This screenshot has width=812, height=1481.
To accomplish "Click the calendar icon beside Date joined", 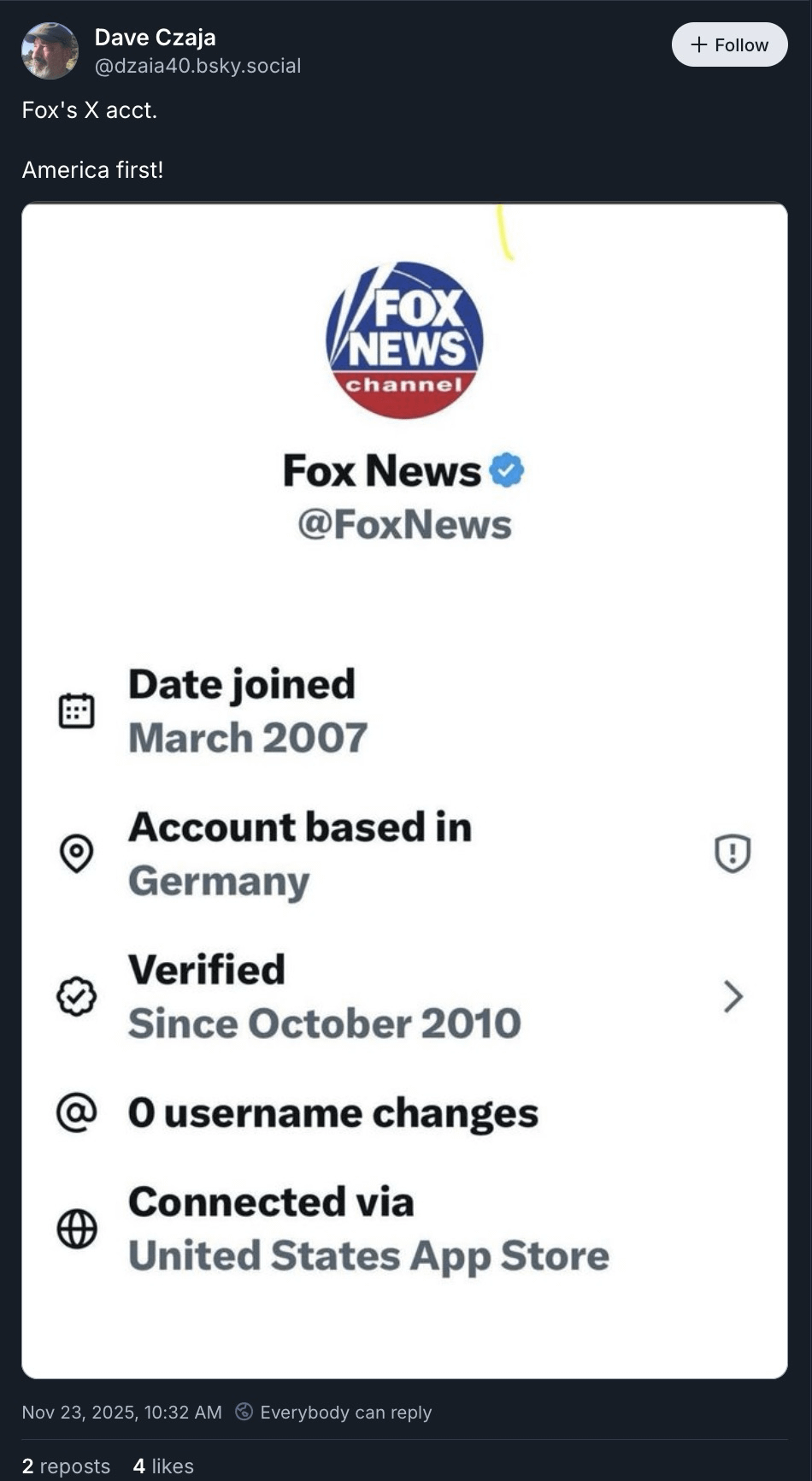I will [76, 711].
